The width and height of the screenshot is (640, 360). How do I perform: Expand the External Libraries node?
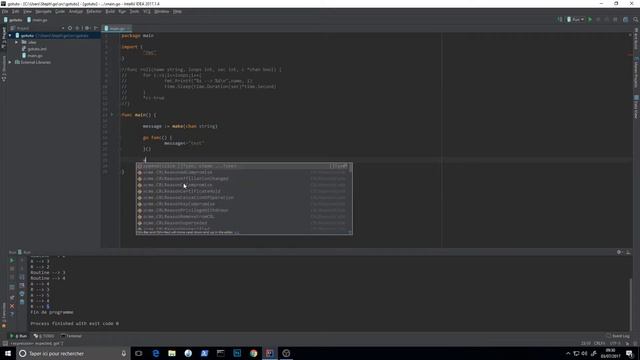[10, 62]
